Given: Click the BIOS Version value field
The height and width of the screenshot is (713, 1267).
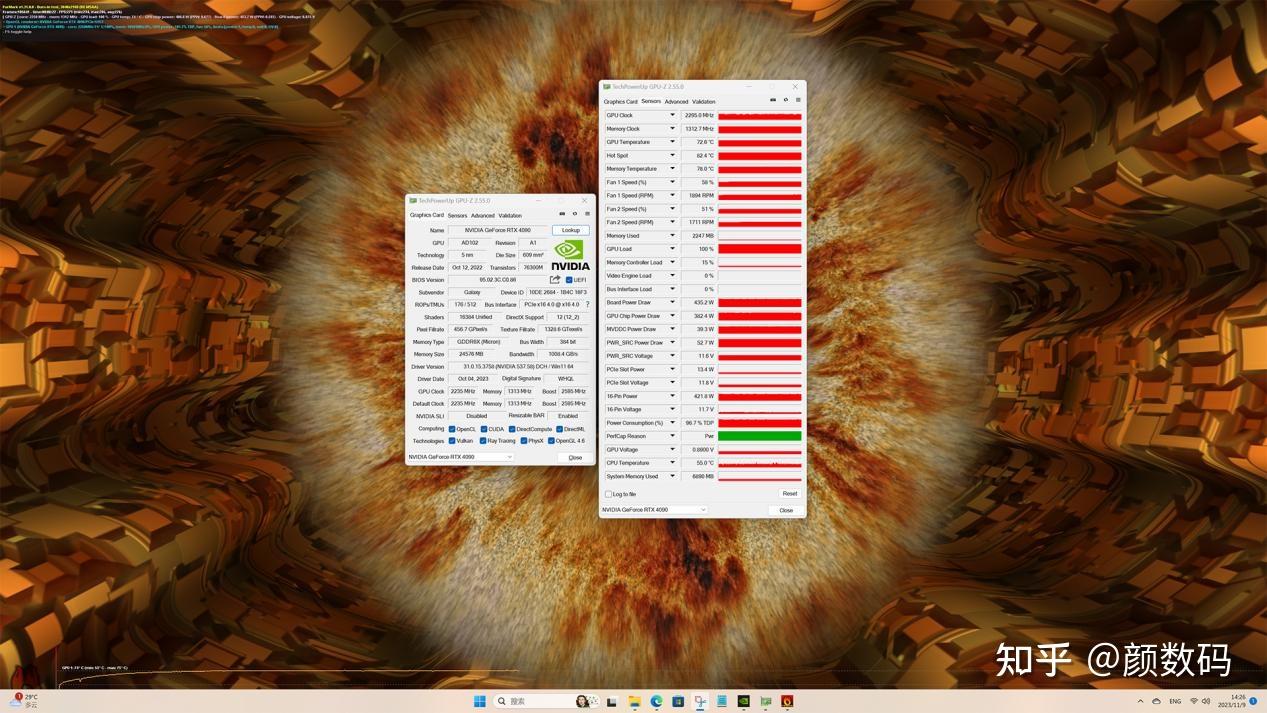Looking at the screenshot, I should click(497, 280).
